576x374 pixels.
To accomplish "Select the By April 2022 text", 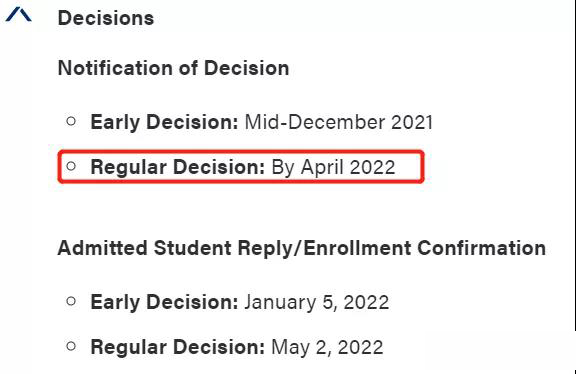I will click(333, 167).
